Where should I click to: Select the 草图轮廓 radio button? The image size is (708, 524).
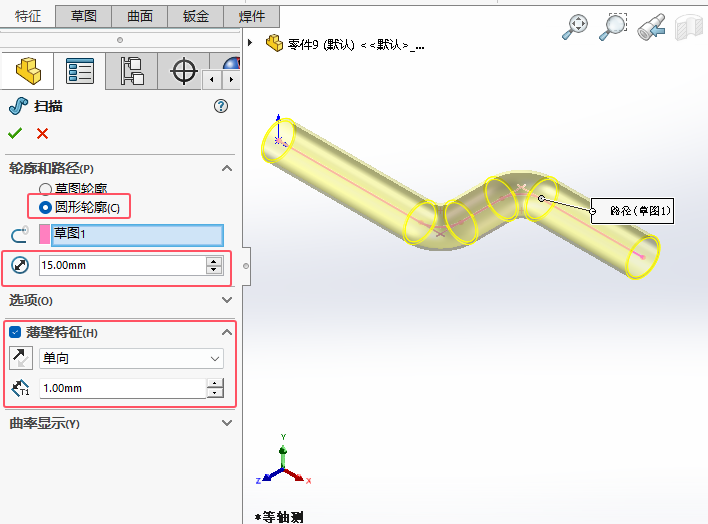(x=45, y=188)
